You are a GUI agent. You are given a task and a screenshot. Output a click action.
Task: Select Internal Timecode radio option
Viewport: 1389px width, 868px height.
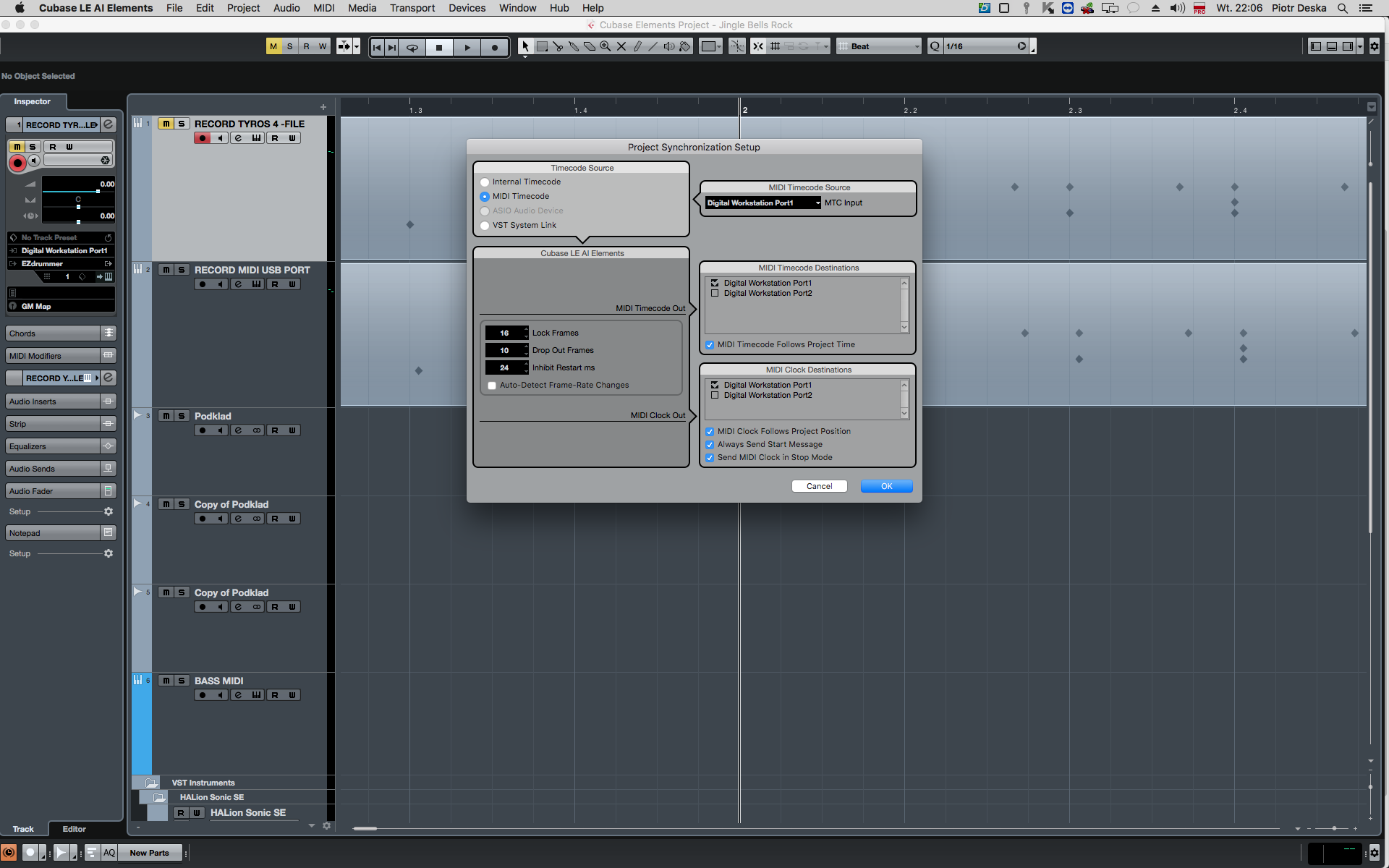pyautogui.click(x=485, y=182)
